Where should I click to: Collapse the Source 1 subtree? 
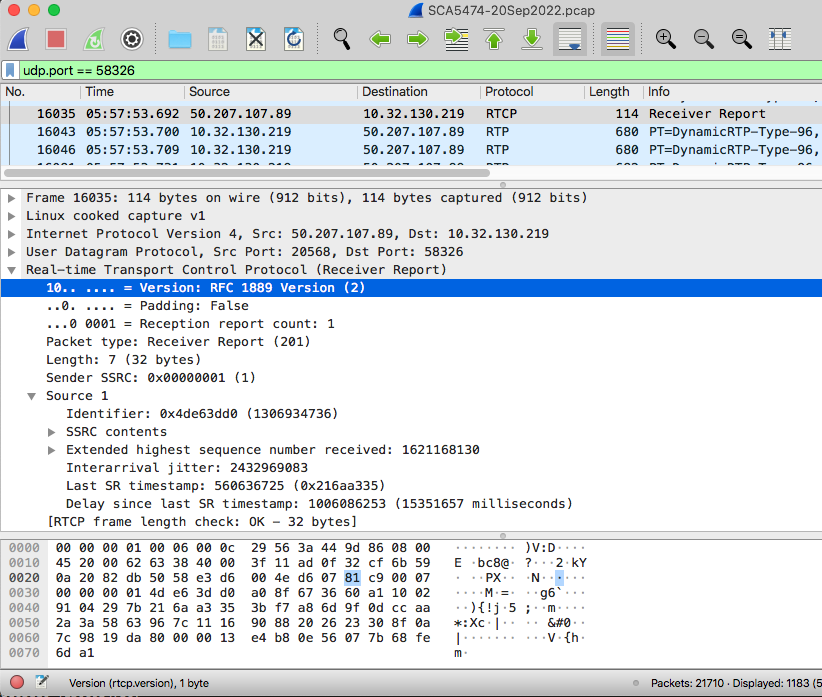click(x=31, y=394)
